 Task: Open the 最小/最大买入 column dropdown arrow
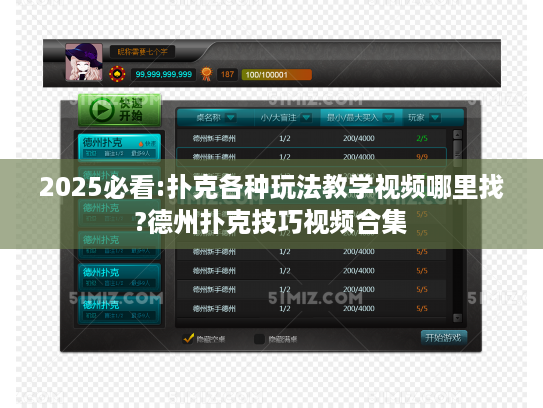coord(388,118)
